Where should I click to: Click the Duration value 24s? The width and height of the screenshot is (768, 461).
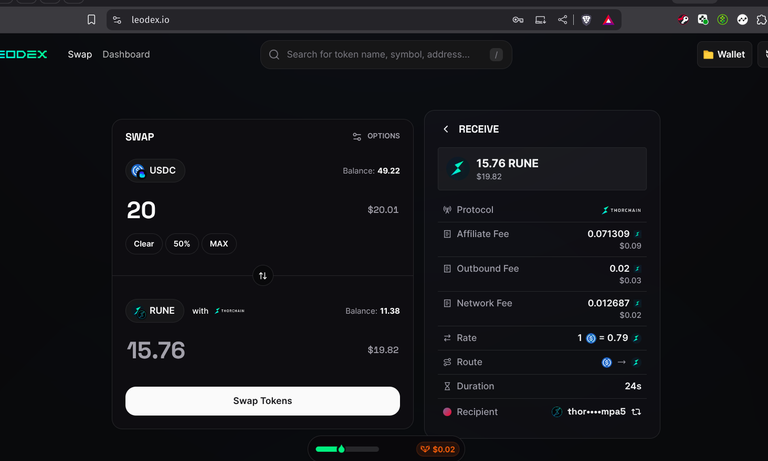pos(633,386)
